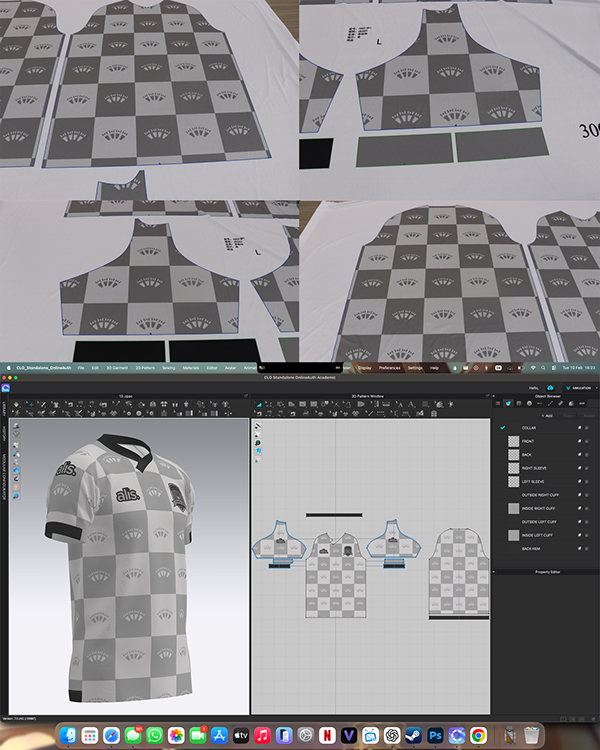Screen dimensions: 600x750
Task: Select the LEFT SLEEVE fabric name
Action: coord(533,481)
